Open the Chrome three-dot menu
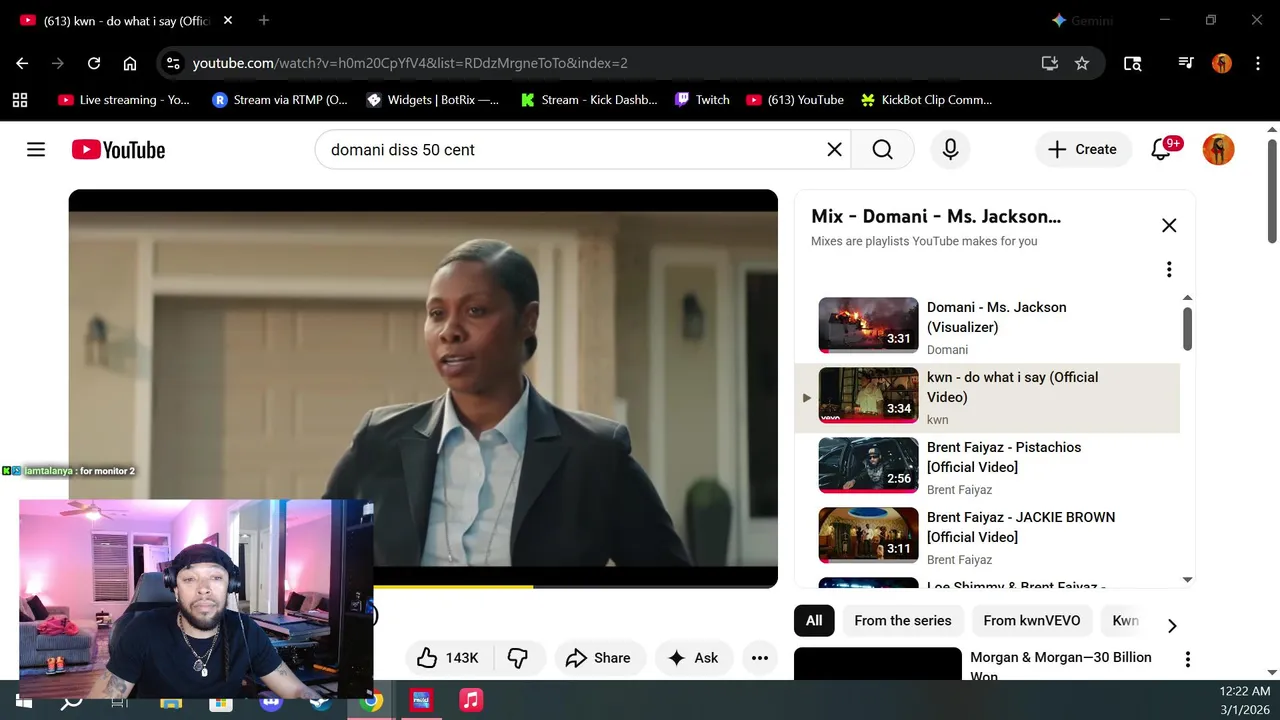The width and height of the screenshot is (1280, 720). tap(1257, 63)
